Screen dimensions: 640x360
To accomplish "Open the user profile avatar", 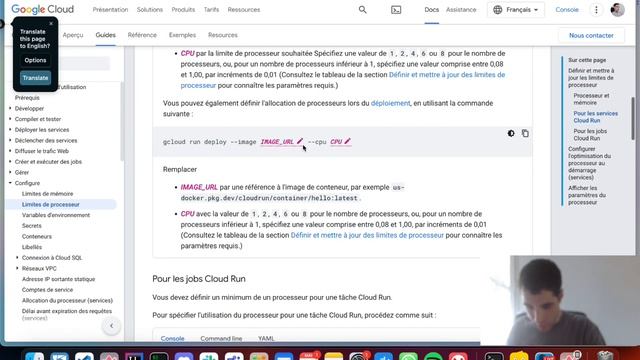I will [x=617, y=9].
